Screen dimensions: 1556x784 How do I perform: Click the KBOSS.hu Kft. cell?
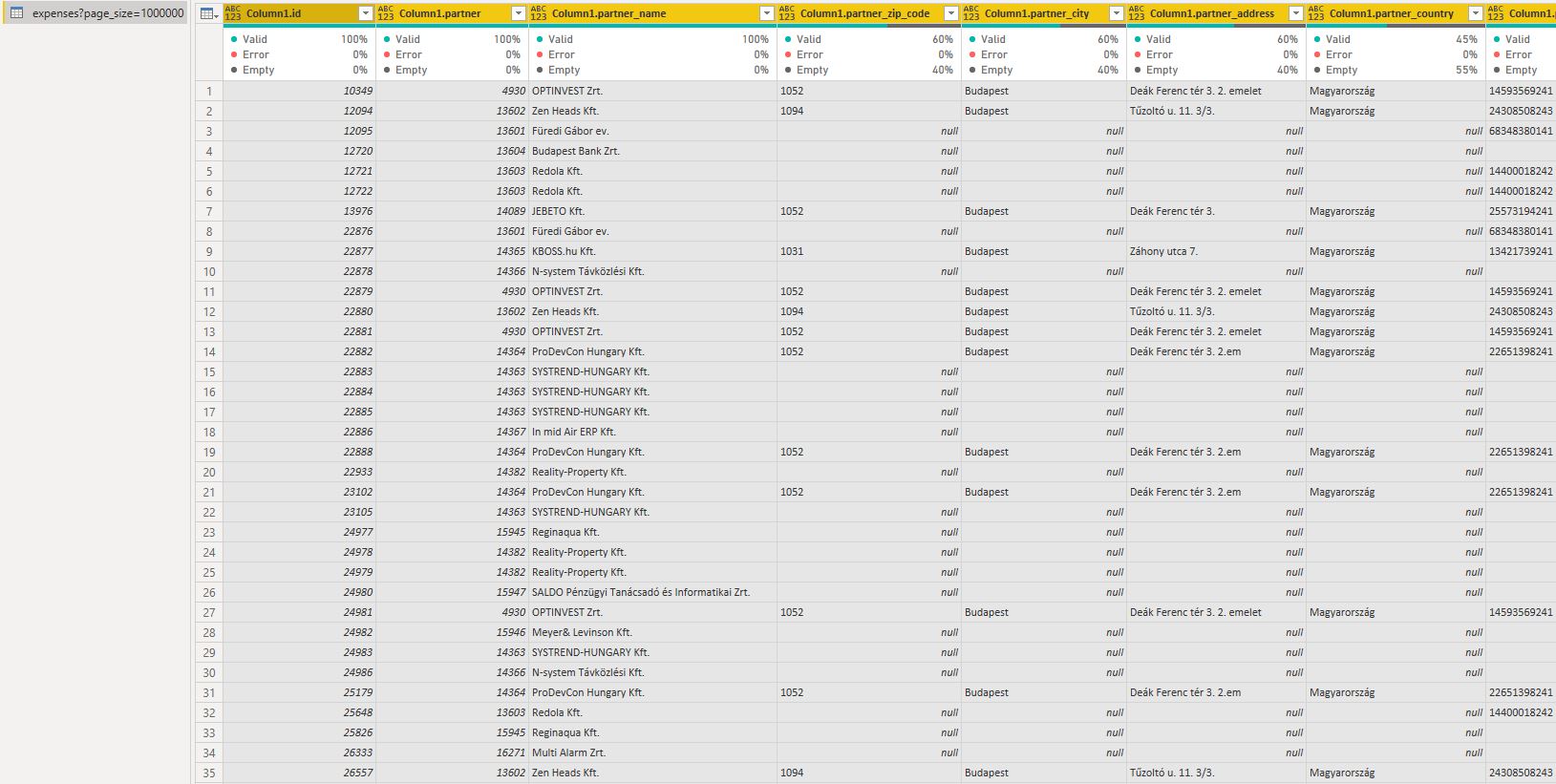(652, 251)
